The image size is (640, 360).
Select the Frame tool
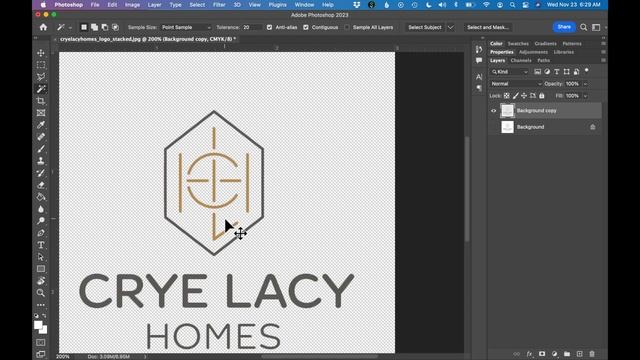[x=41, y=113]
